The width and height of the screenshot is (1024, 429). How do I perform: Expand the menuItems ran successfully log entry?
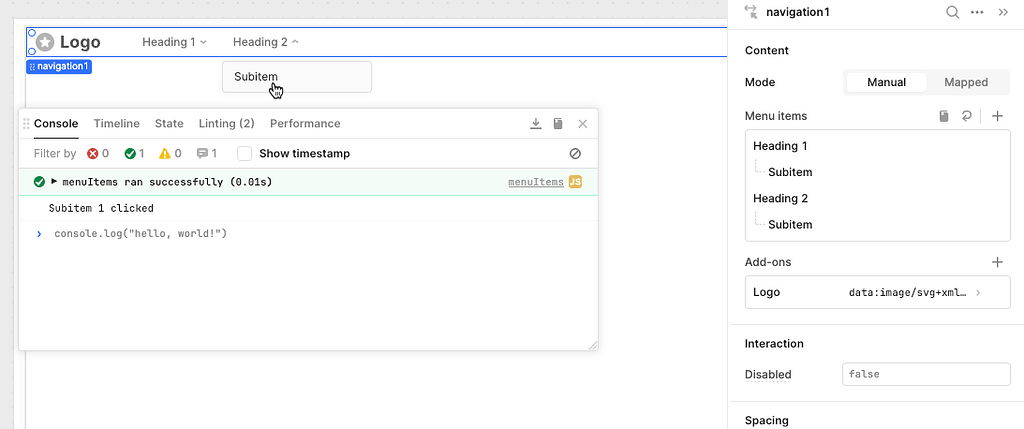[x=54, y=182]
